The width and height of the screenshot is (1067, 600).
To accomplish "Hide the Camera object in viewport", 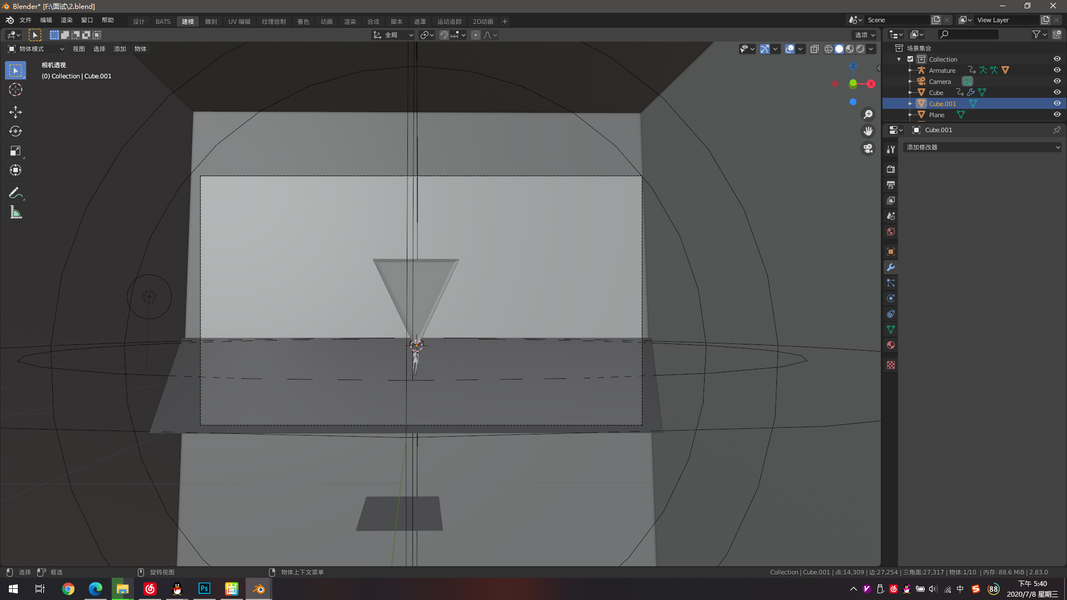I will tap(1057, 81).
